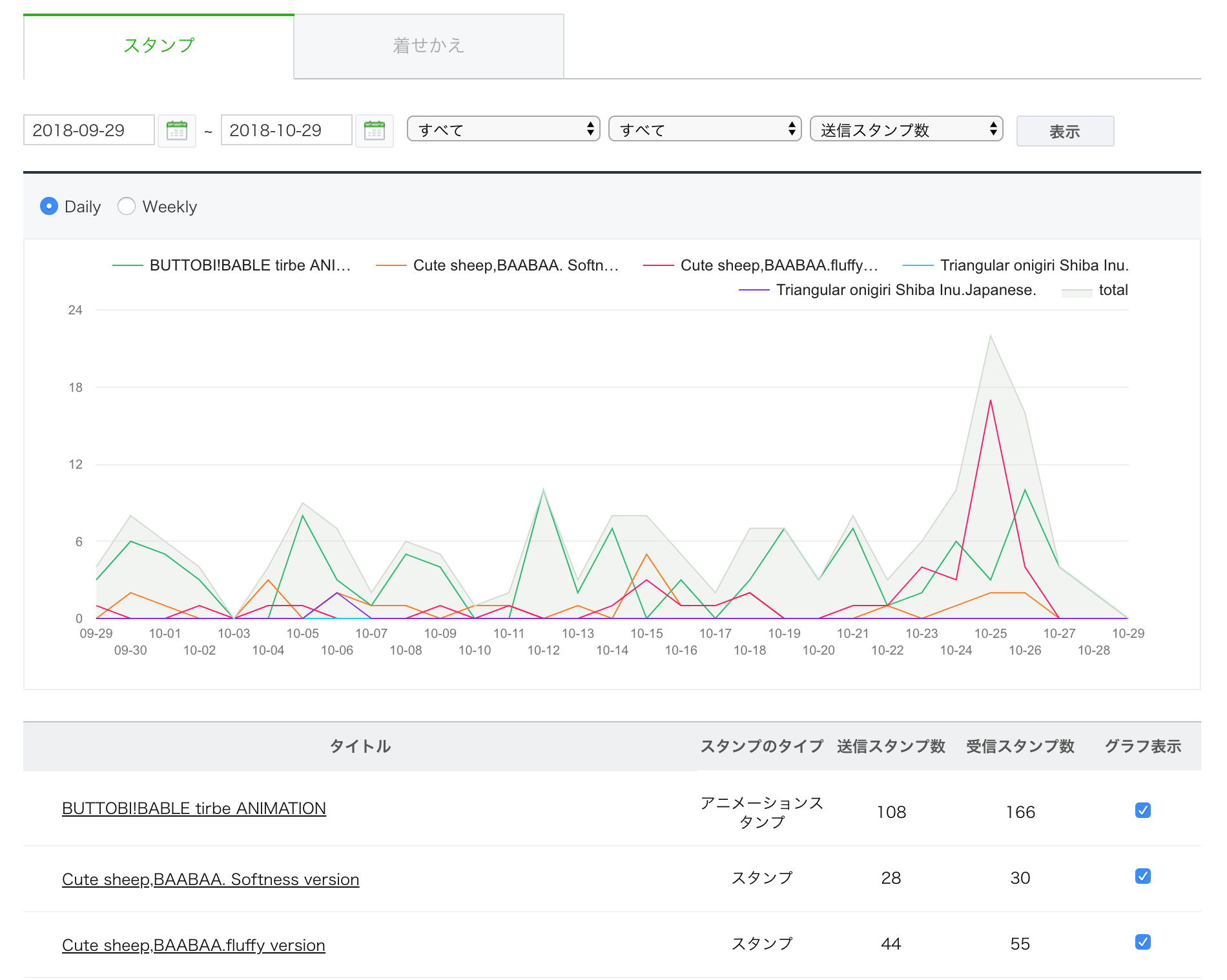The width and height of the screenshot is (1227, 980).
Task: Toggle Triangular onigiri Shiba Inu.Japanese legend entry
Action: tap(887, 290)
